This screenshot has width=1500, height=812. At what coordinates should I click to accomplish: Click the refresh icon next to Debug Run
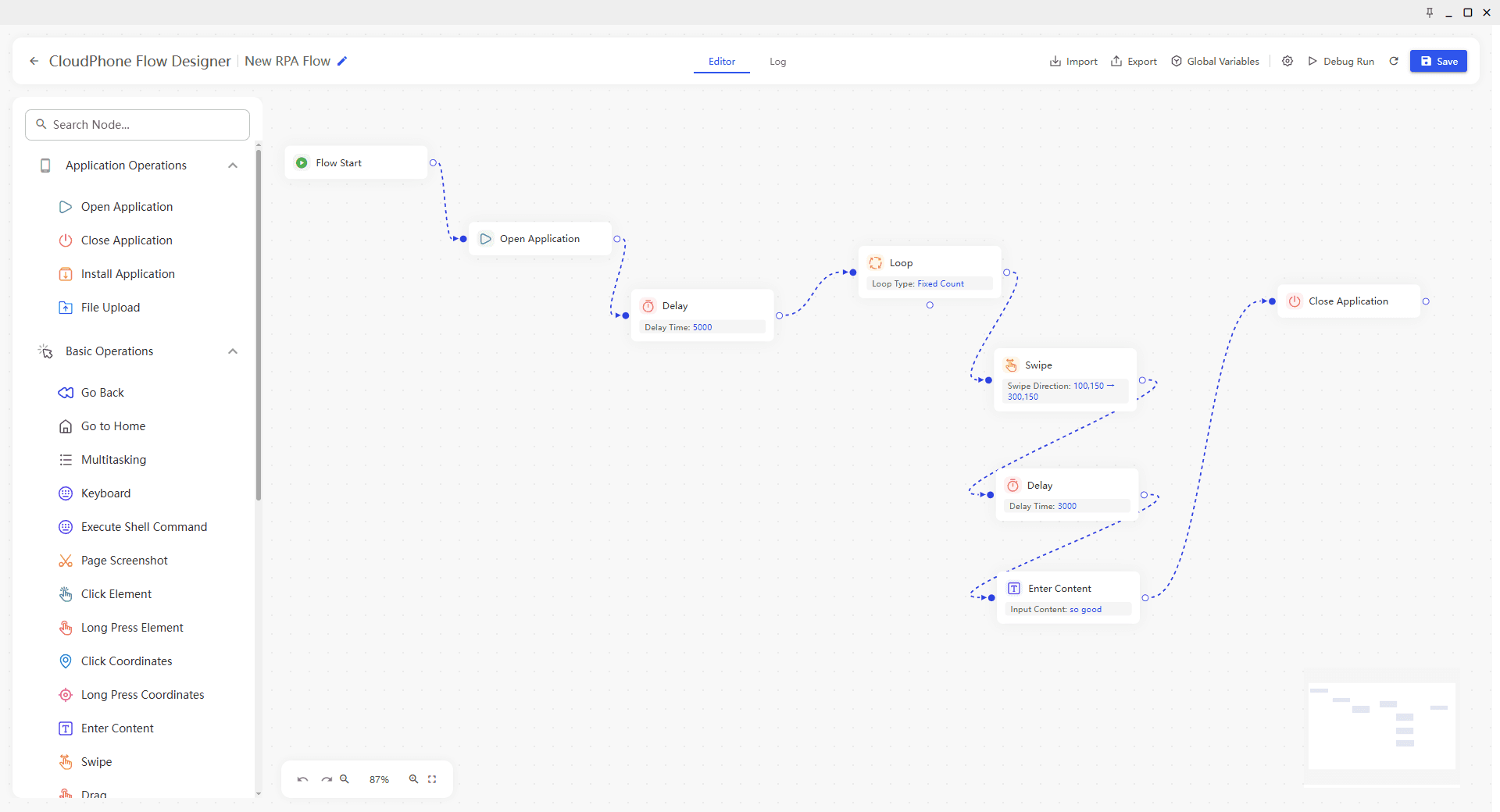[x=1394, y=61]
